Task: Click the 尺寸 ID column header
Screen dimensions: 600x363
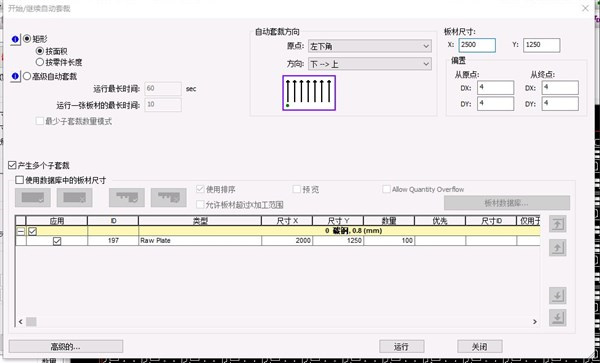Action: tap(491, 221)
